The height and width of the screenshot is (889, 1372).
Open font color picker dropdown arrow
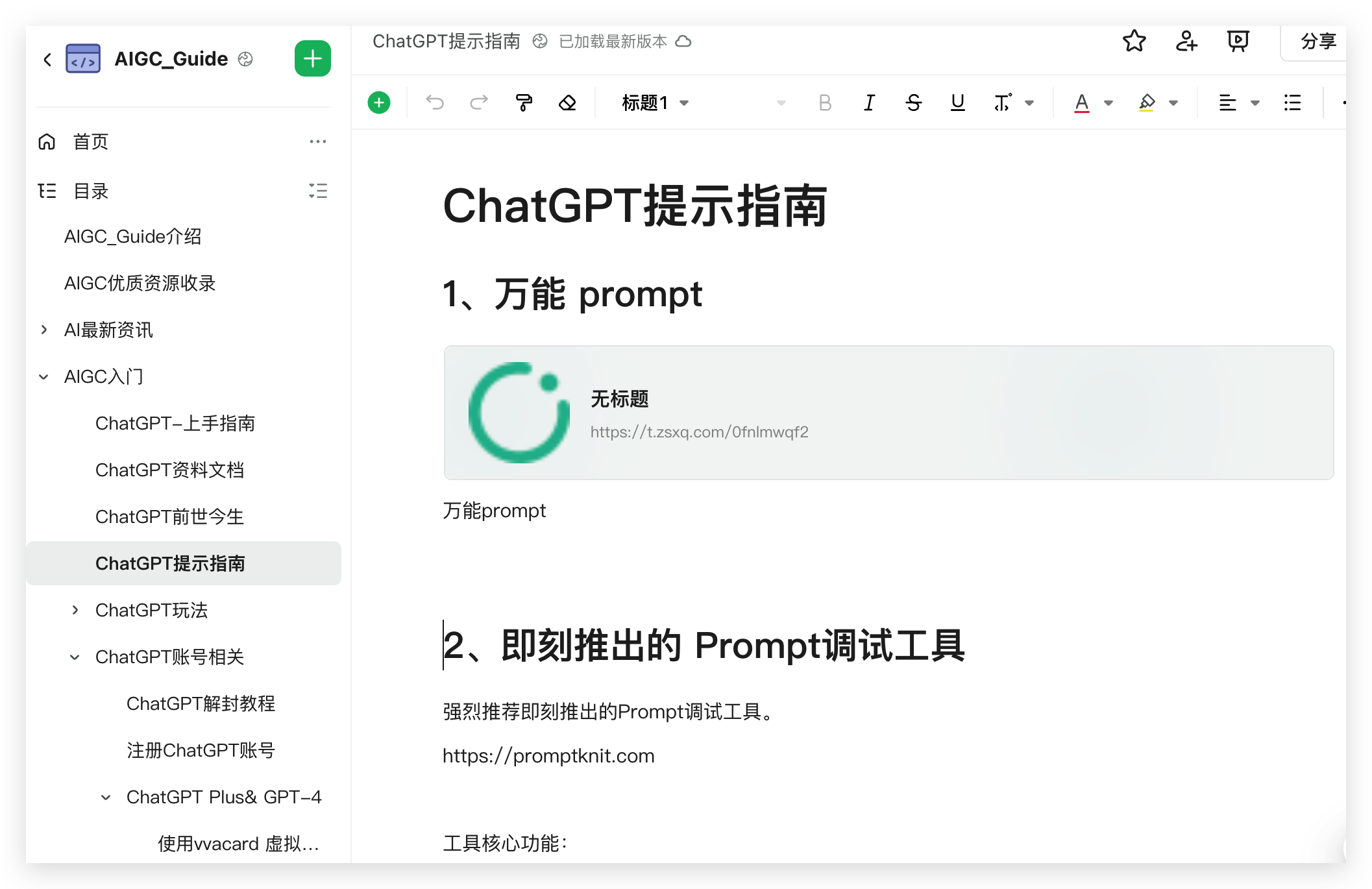coord(1109,103)
